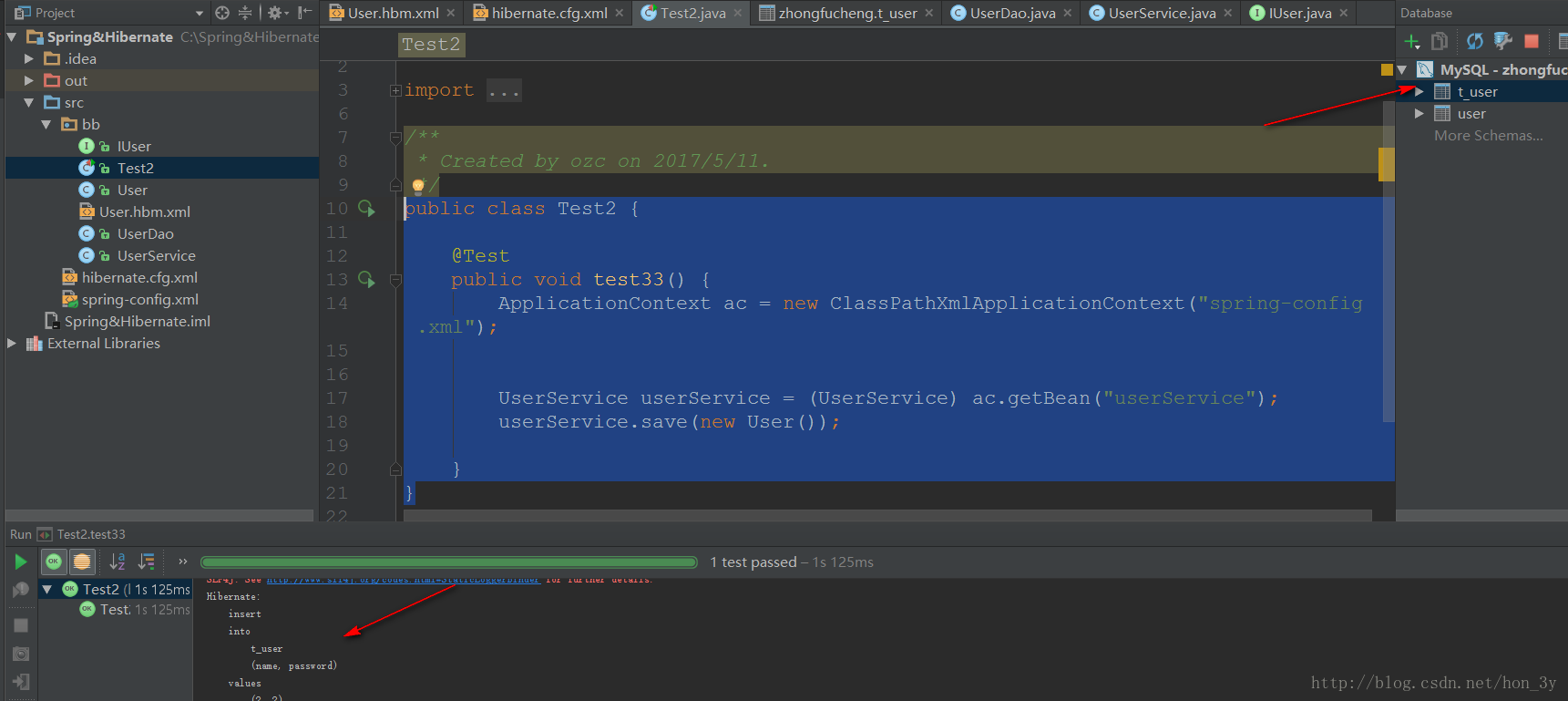Rerun Test2.test33 with green play button

pos(20,562)
